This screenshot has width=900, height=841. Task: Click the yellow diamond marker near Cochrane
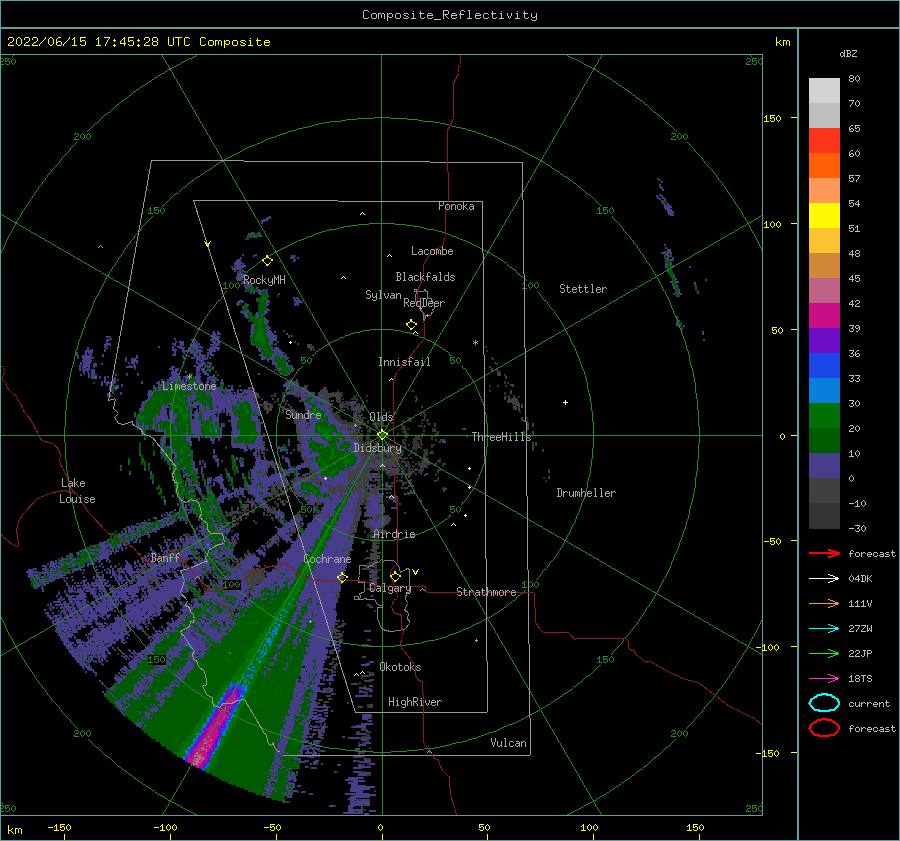[343, 577]
